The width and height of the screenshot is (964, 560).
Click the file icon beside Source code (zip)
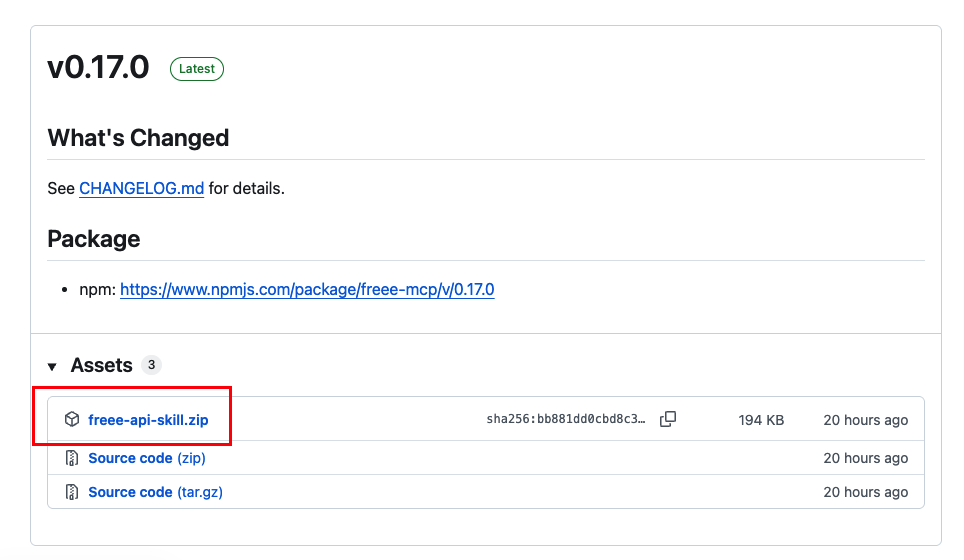pyautogui.click(x=72, y=458)
